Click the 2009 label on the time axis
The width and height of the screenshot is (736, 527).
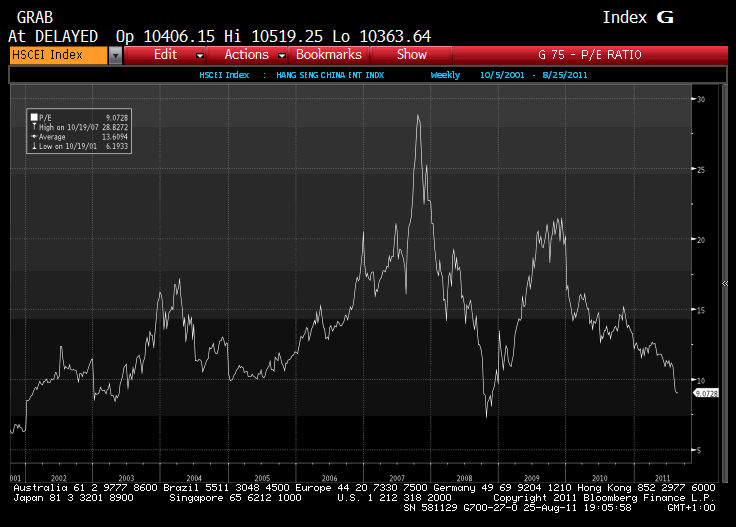pos(531,478)
